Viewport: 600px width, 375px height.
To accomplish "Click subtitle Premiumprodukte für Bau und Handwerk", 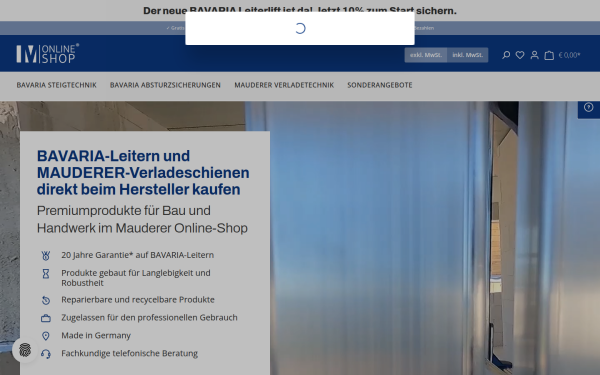I will (142, 219).
